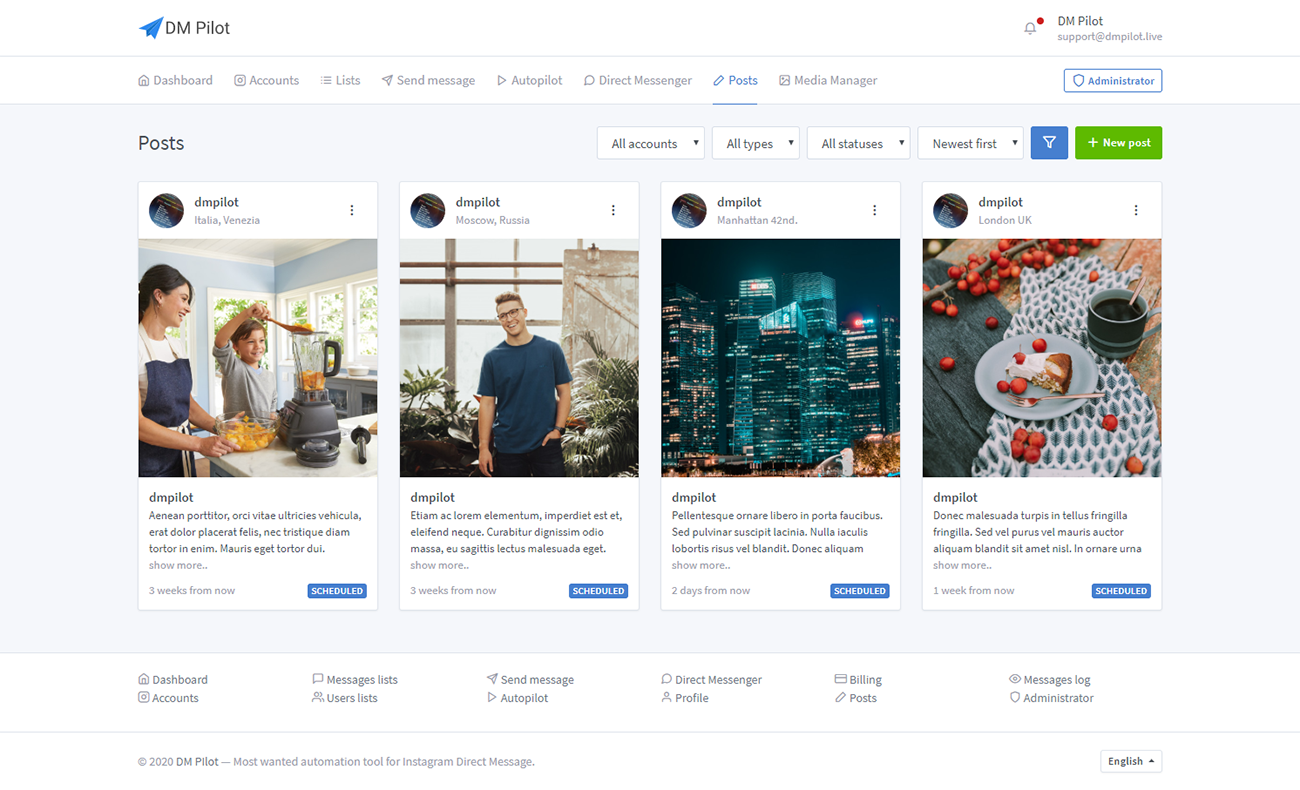Click the dmpilot username above the Aenean caption

click(171, 497)
